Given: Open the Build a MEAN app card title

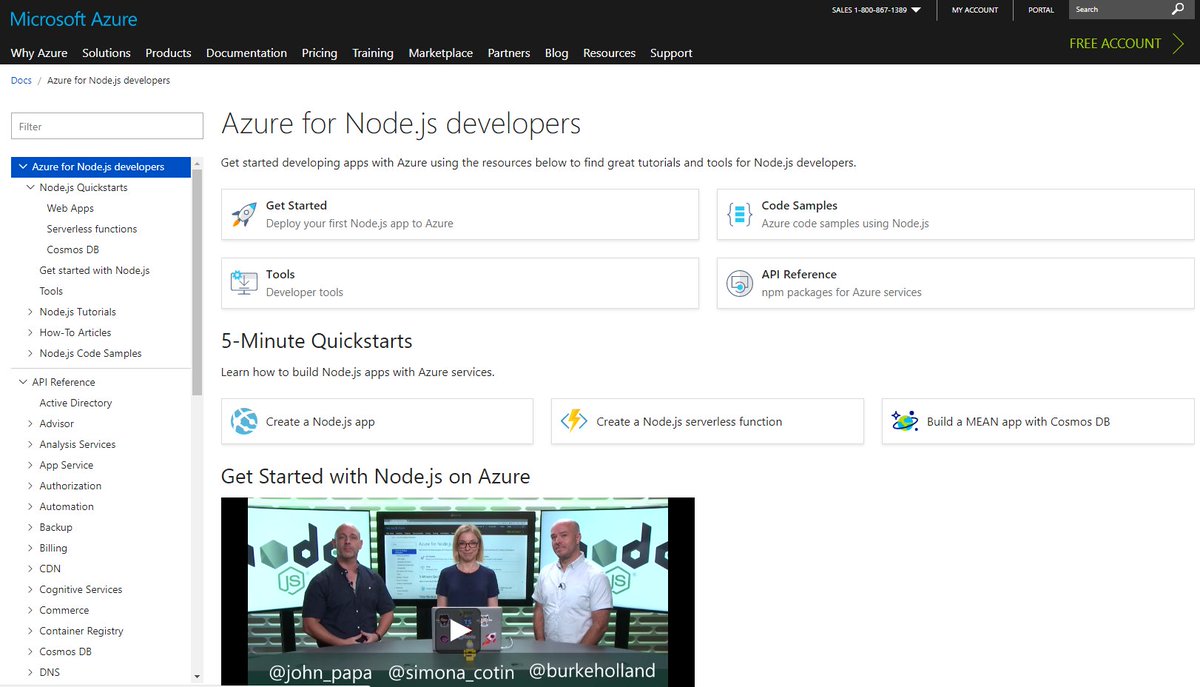Looking at the screenshot, I should coord(1018,422).
